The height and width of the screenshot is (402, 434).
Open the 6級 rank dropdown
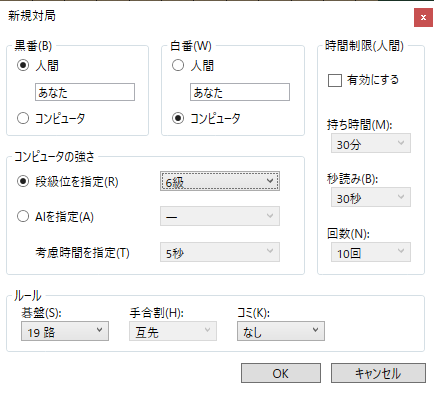pyautogui.click(x=220, y=181)
